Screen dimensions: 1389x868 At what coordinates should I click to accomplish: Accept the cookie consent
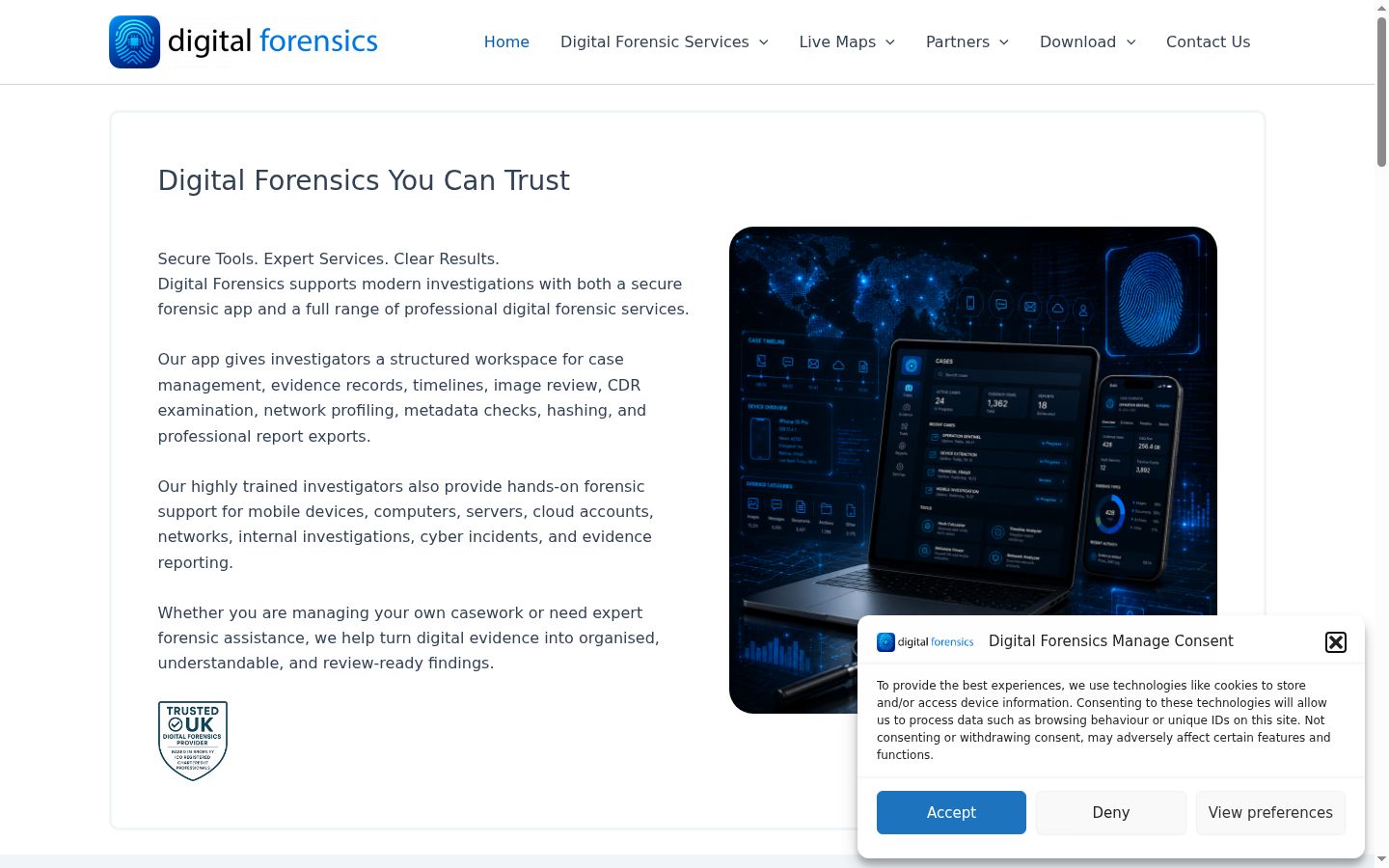point(951,812)
